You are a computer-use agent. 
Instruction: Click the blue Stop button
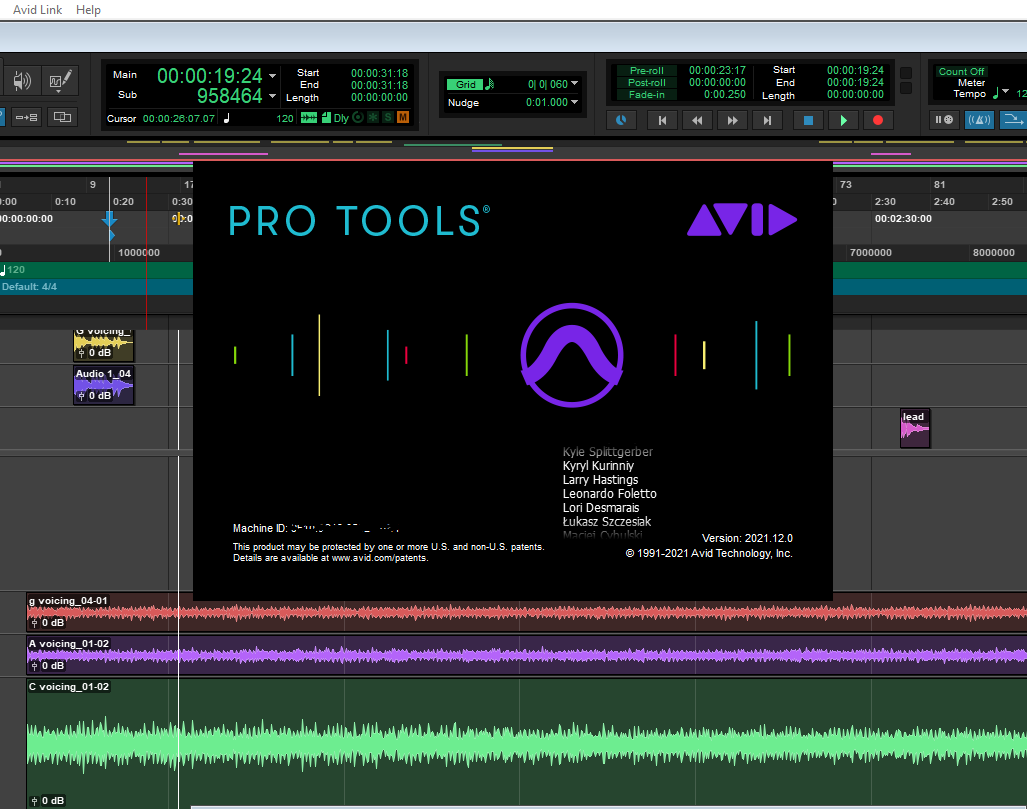[x=808, y=120]
